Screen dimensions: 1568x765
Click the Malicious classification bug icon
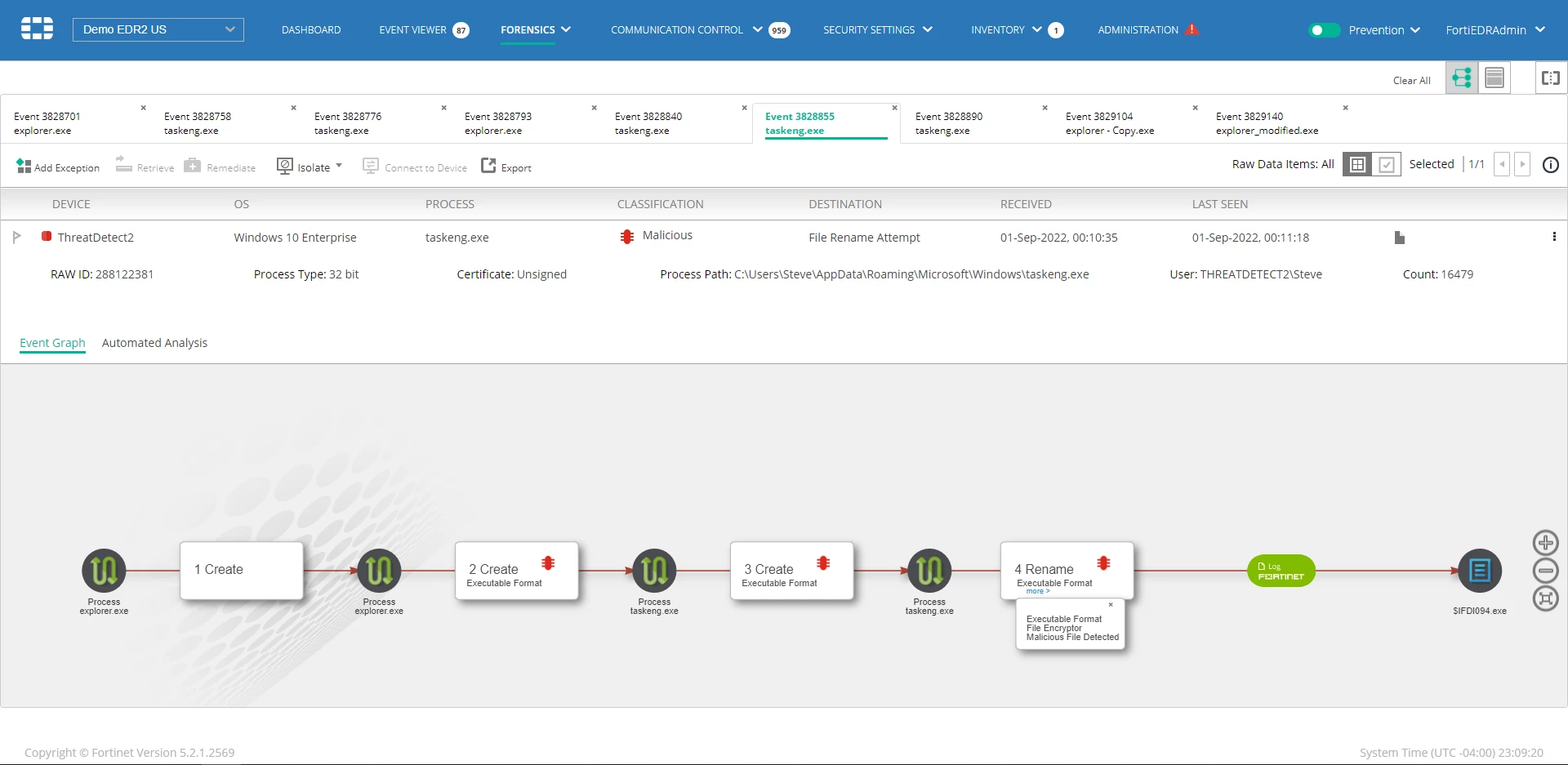point(627,236)
